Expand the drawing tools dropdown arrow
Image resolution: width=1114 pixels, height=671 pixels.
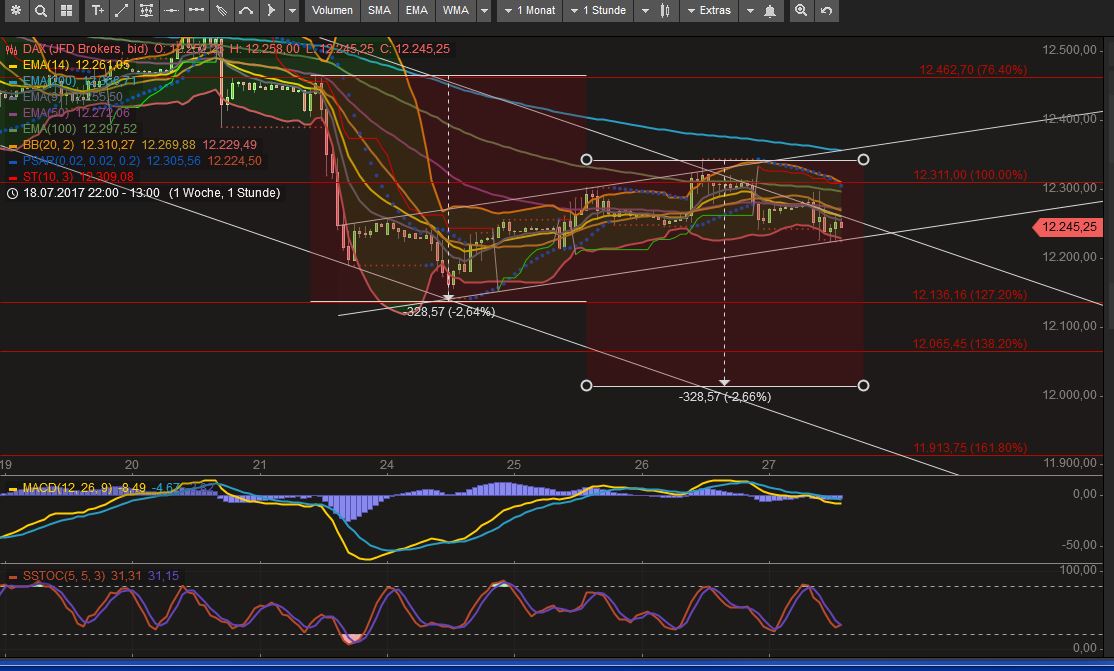click(x=290, y=11)
